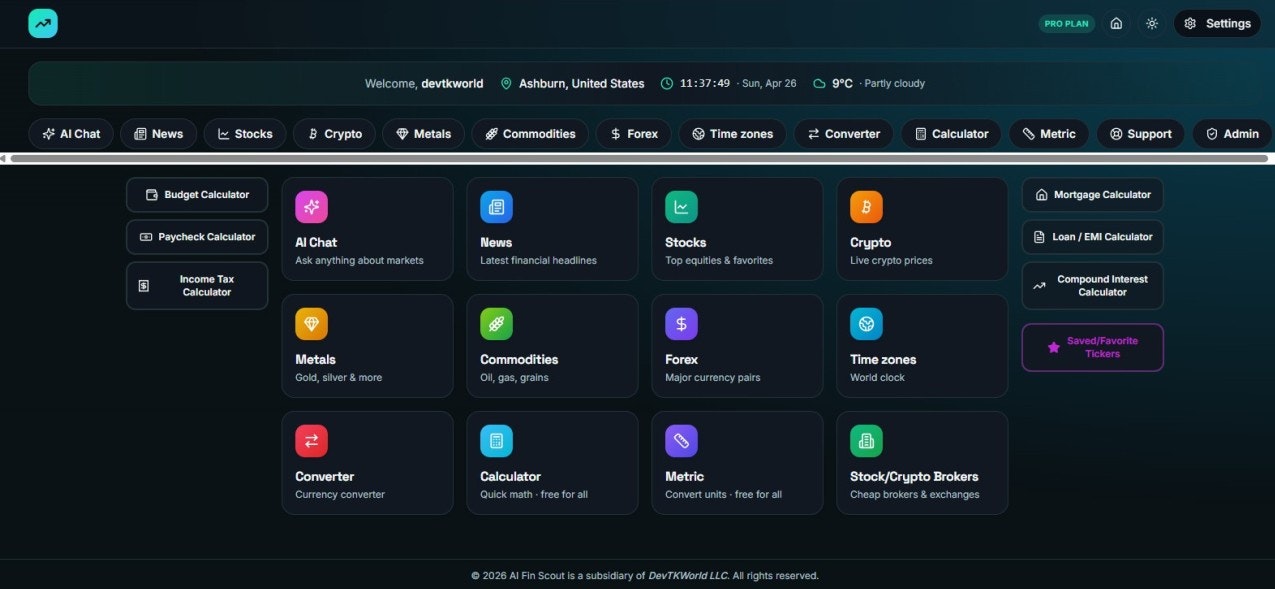1275x589 pixels.
Task: Select the Calculator navigation tab
Action: tap(951, 134)
